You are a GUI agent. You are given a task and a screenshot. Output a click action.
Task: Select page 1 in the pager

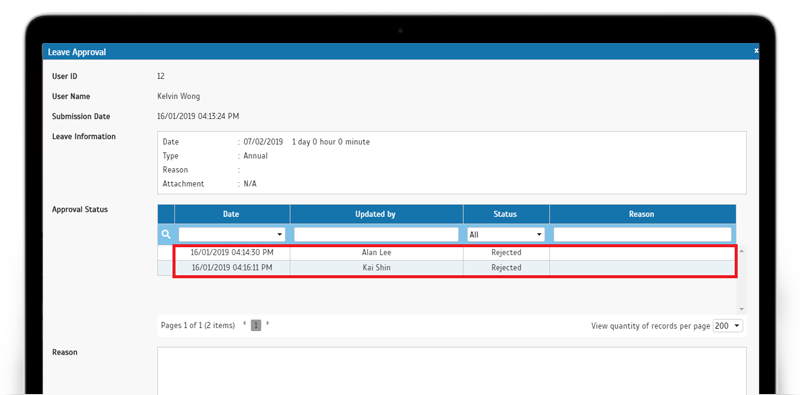tap(256, 325)
